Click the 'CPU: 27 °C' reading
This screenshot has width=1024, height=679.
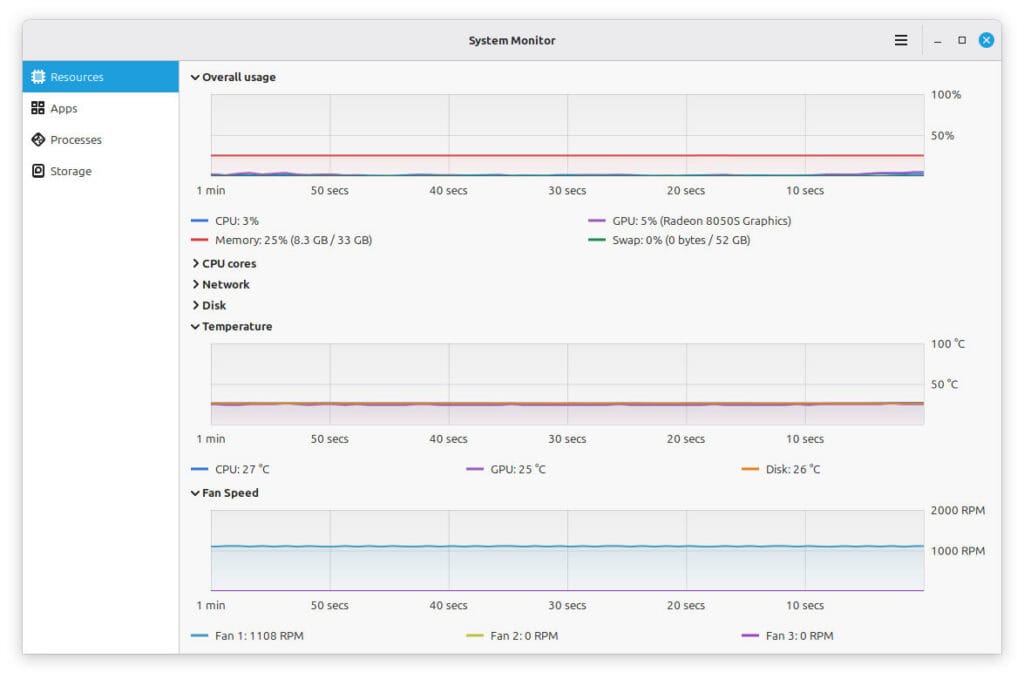coord(242,469)
